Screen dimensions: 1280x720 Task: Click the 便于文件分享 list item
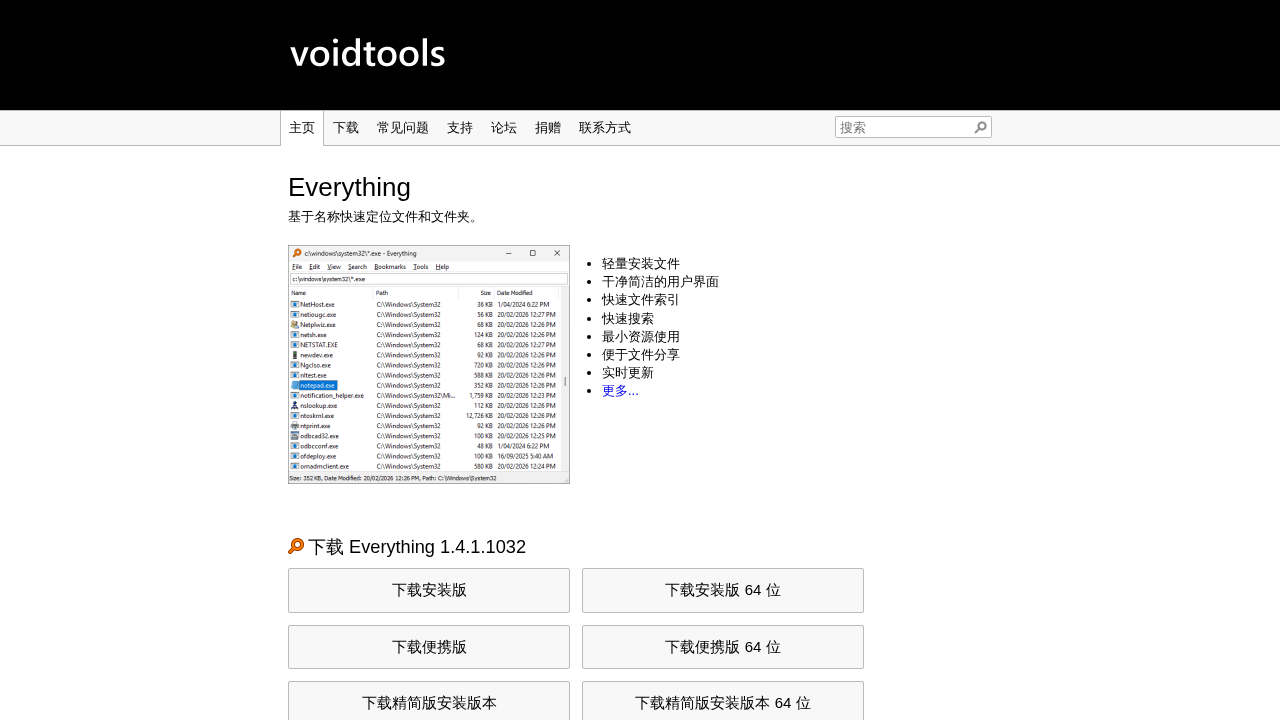(x=641, y=355)
